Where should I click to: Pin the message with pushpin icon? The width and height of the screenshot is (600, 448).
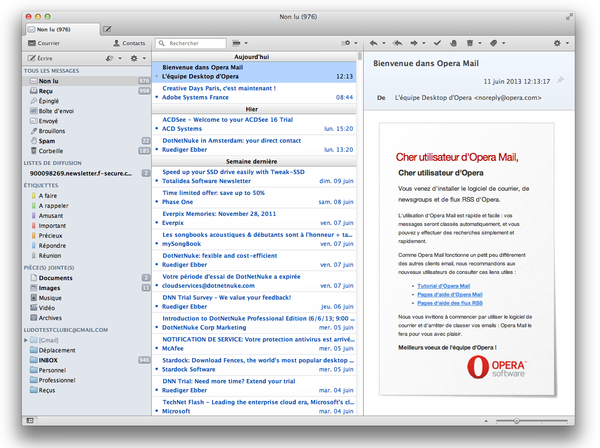point(560,80)
